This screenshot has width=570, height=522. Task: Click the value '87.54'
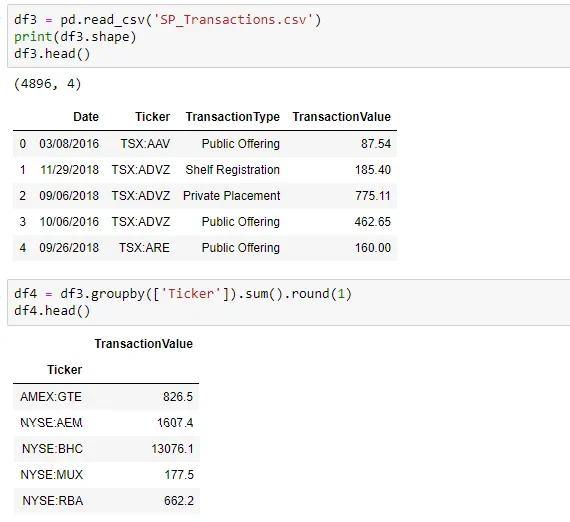(376, 144)
